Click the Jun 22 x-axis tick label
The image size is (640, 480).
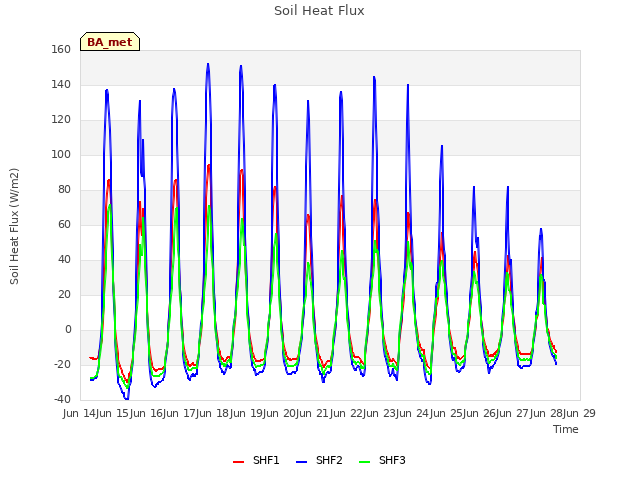(x=348, y=413)
